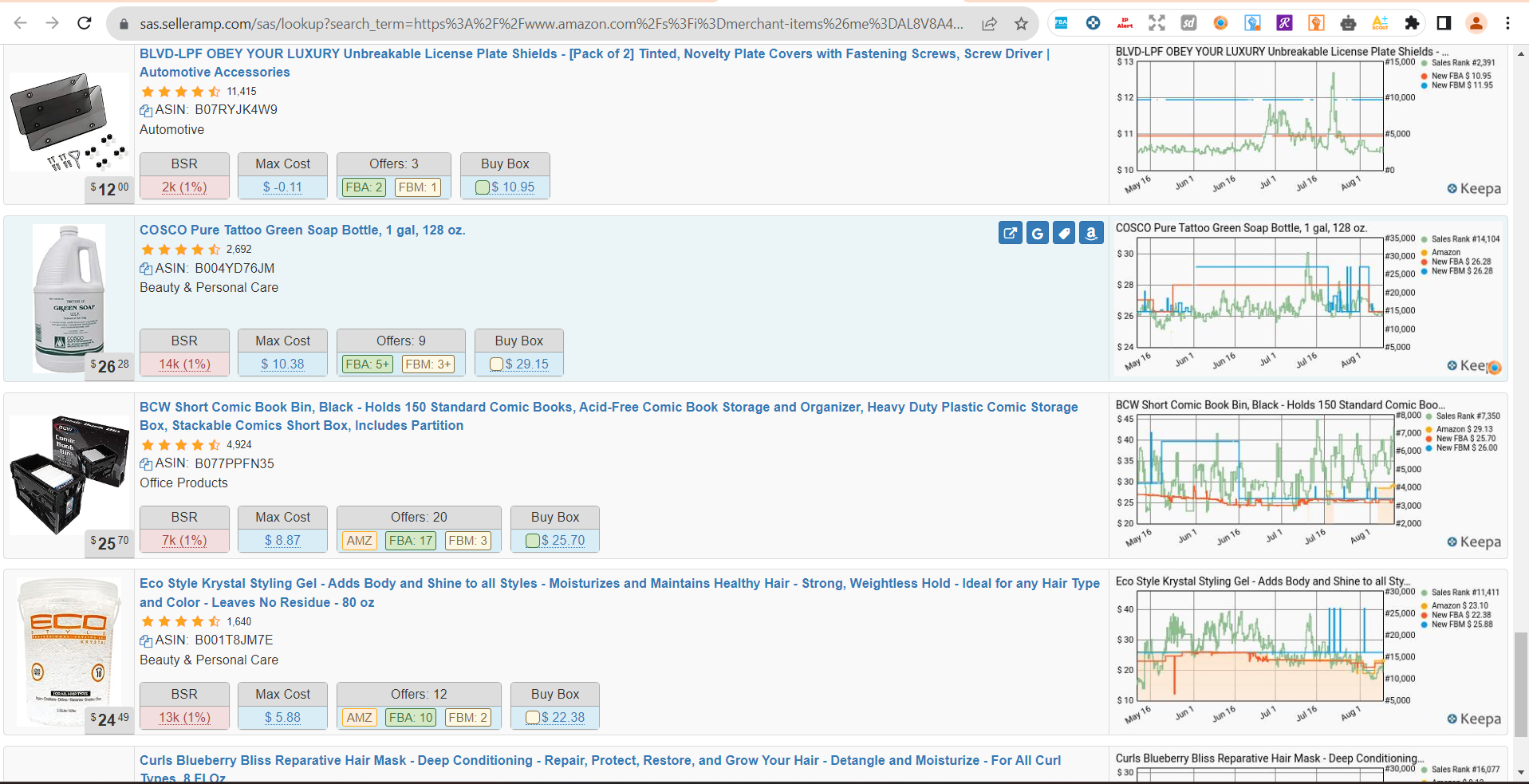This screenshot has height=784, width=1529.
Task: Open the BLVD-LPF License Plate Shields title
Action: tap(594, 63)
